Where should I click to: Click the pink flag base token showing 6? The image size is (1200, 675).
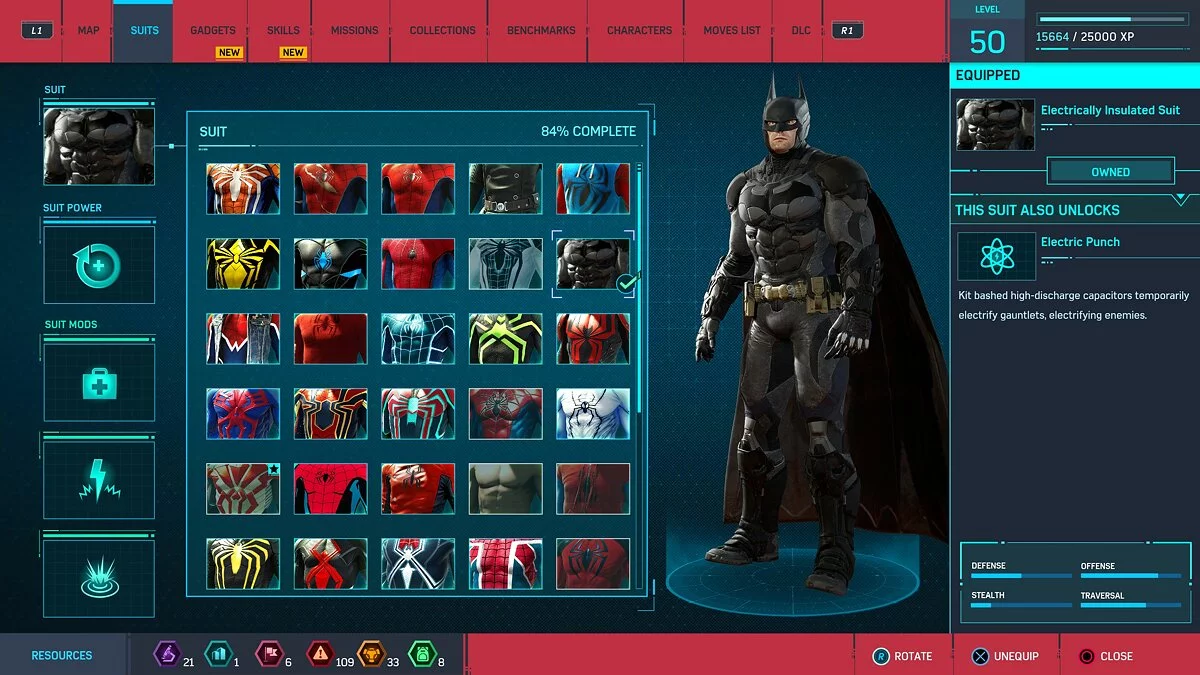point(268,654)
